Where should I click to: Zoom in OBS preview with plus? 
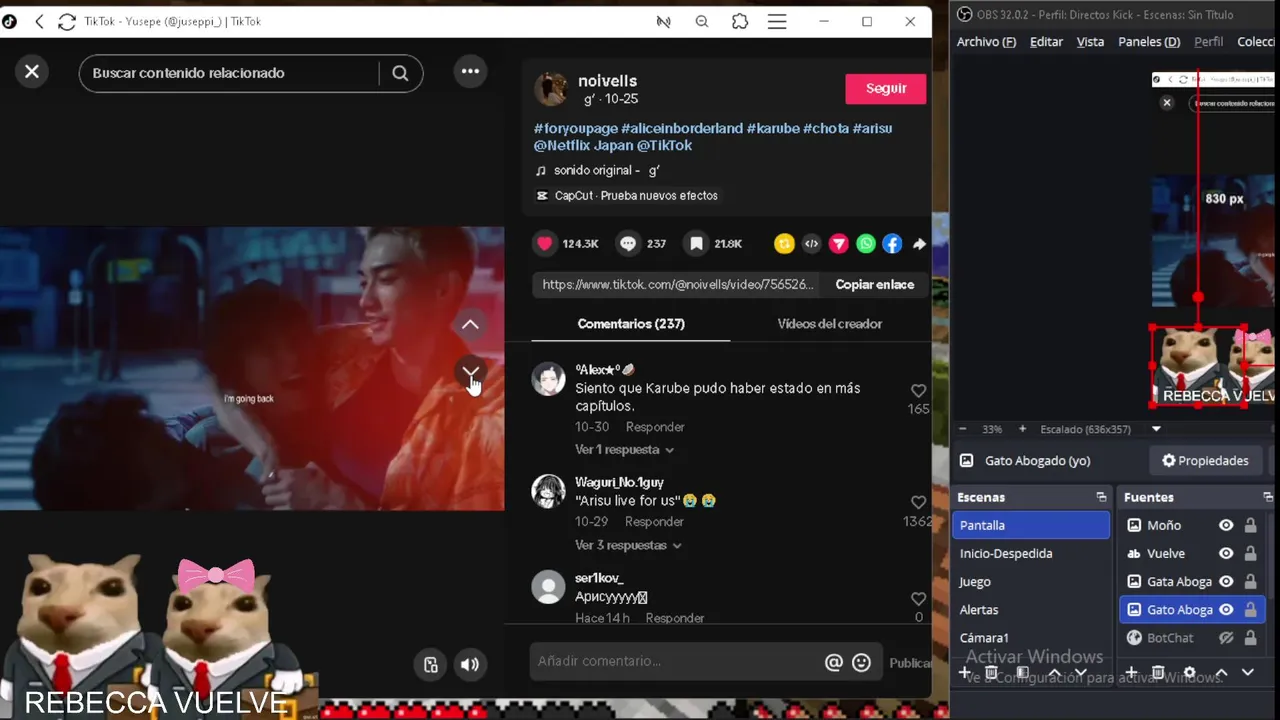click(x=1022, y=429)
